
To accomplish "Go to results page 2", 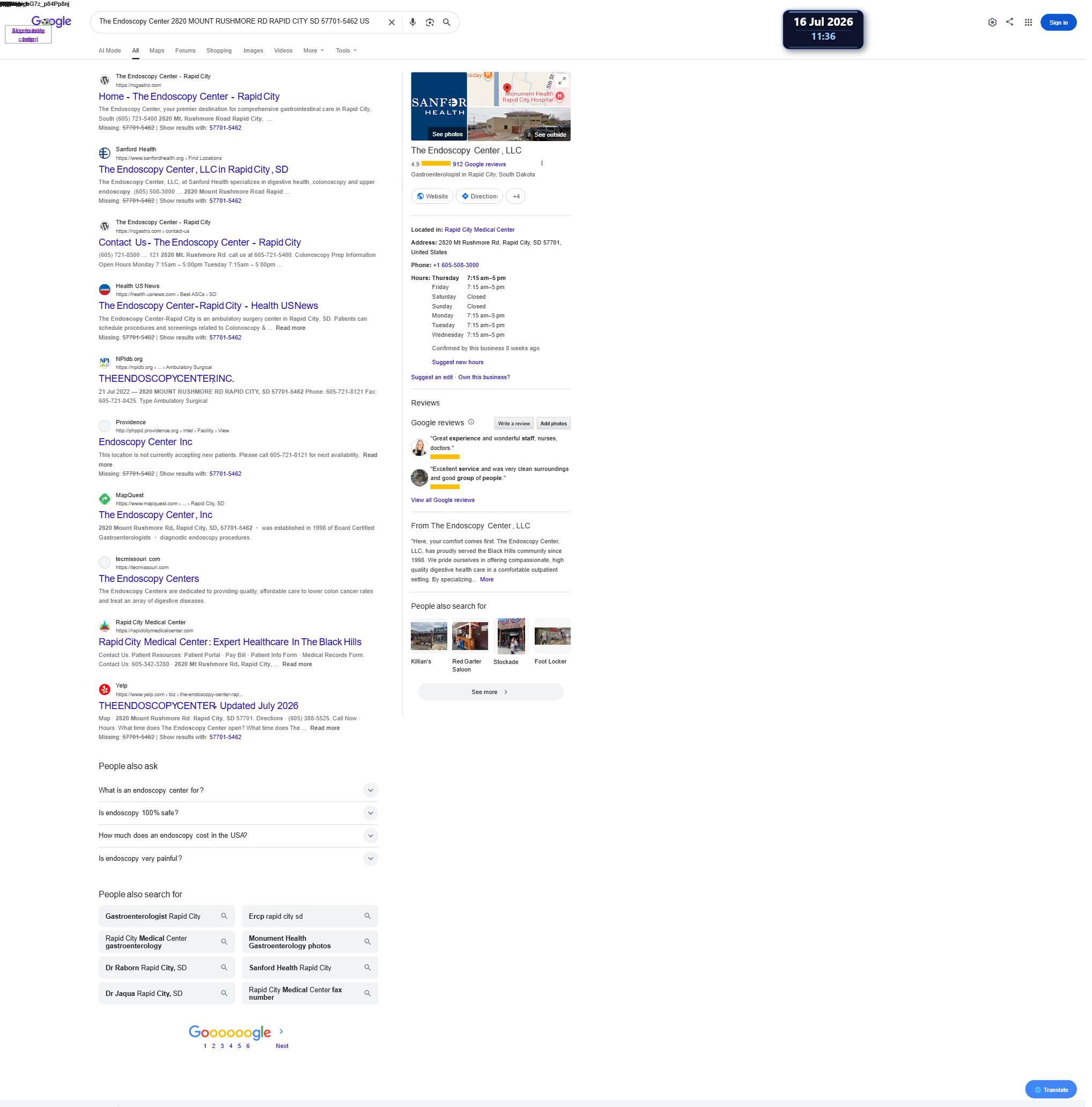I will [x=213, y=1046].
